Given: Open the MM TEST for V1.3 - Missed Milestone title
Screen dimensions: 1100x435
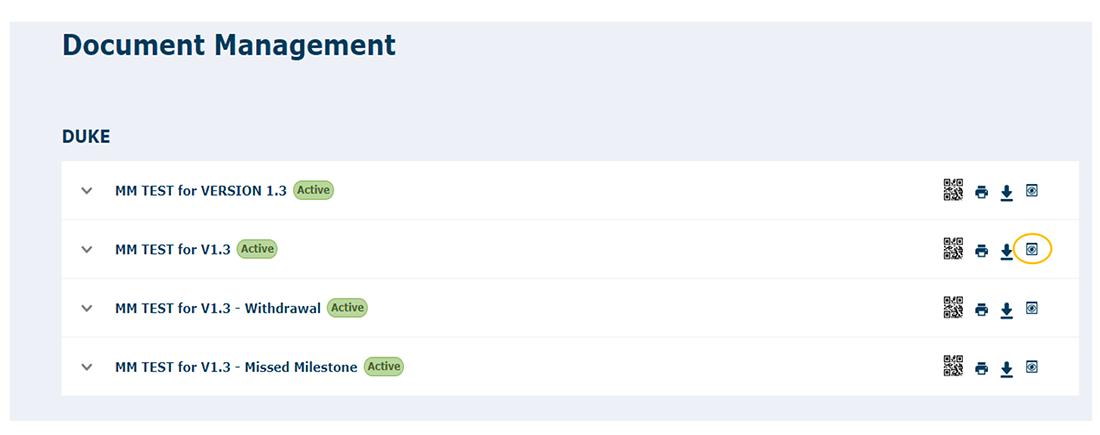Looking at the screenshot, I should coord(236,367).
